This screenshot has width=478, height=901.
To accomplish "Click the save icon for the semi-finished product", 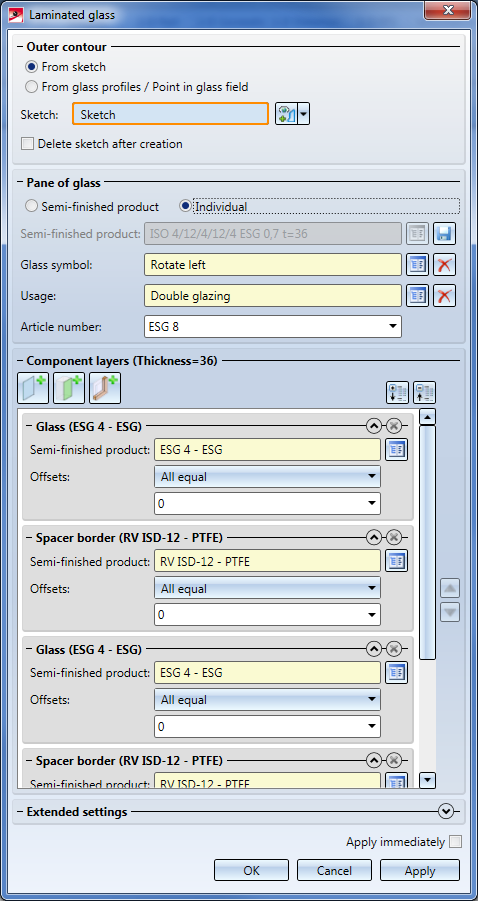I will pos(444,234).
